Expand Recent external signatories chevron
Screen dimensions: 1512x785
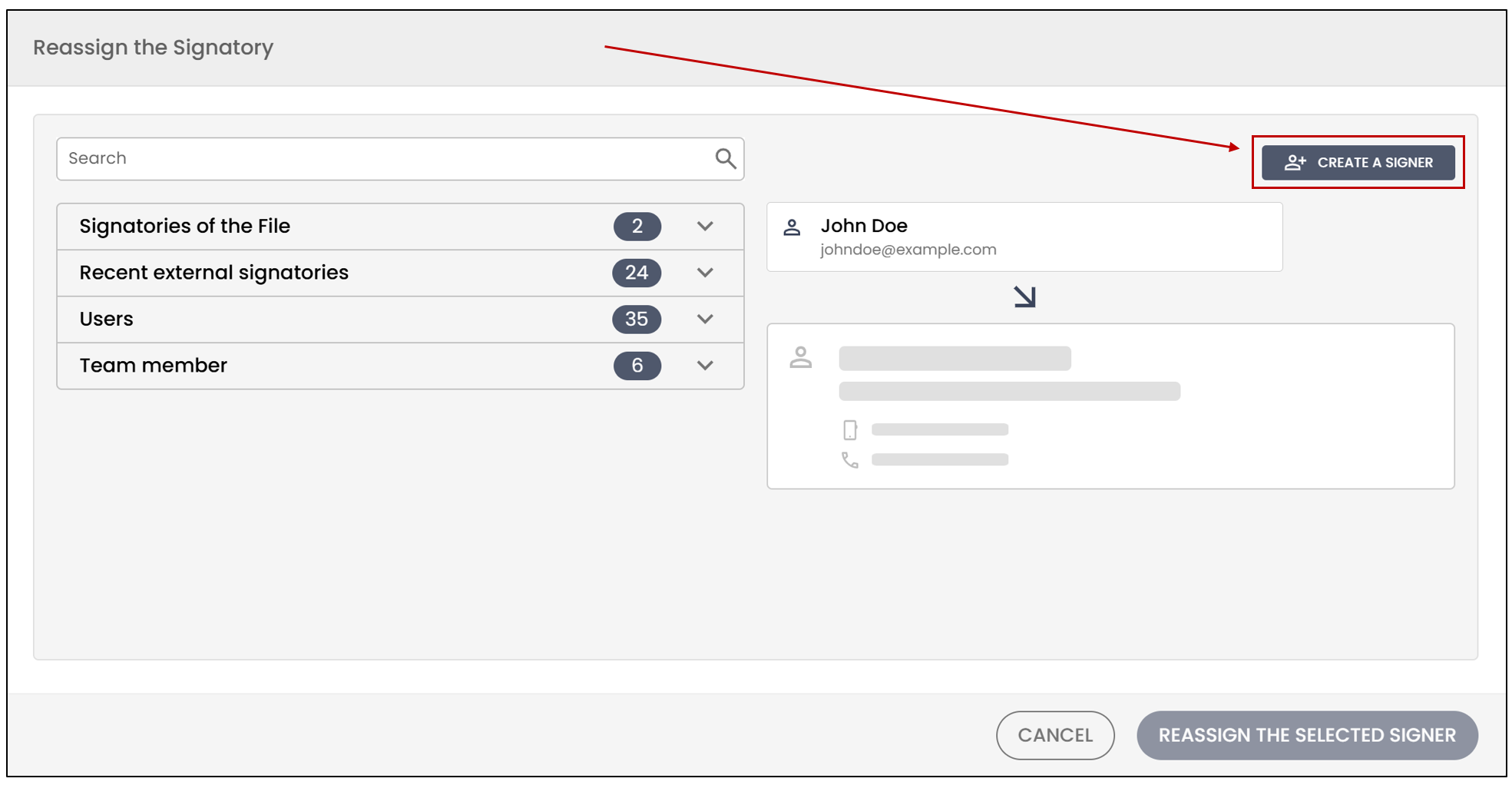click(705, 273)
